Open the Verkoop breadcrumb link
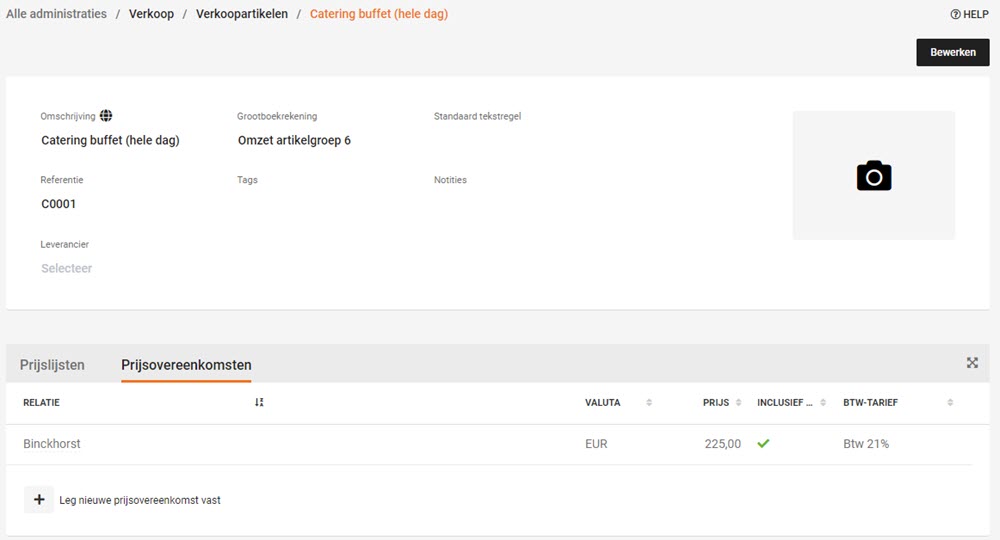The height and width of the screenshot is (540, 1000). click(x=151, y=14)
